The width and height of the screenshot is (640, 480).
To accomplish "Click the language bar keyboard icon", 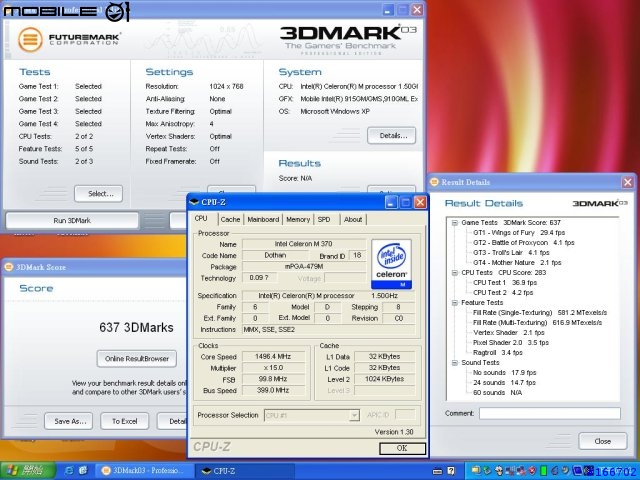I will [x=437, y=471].
